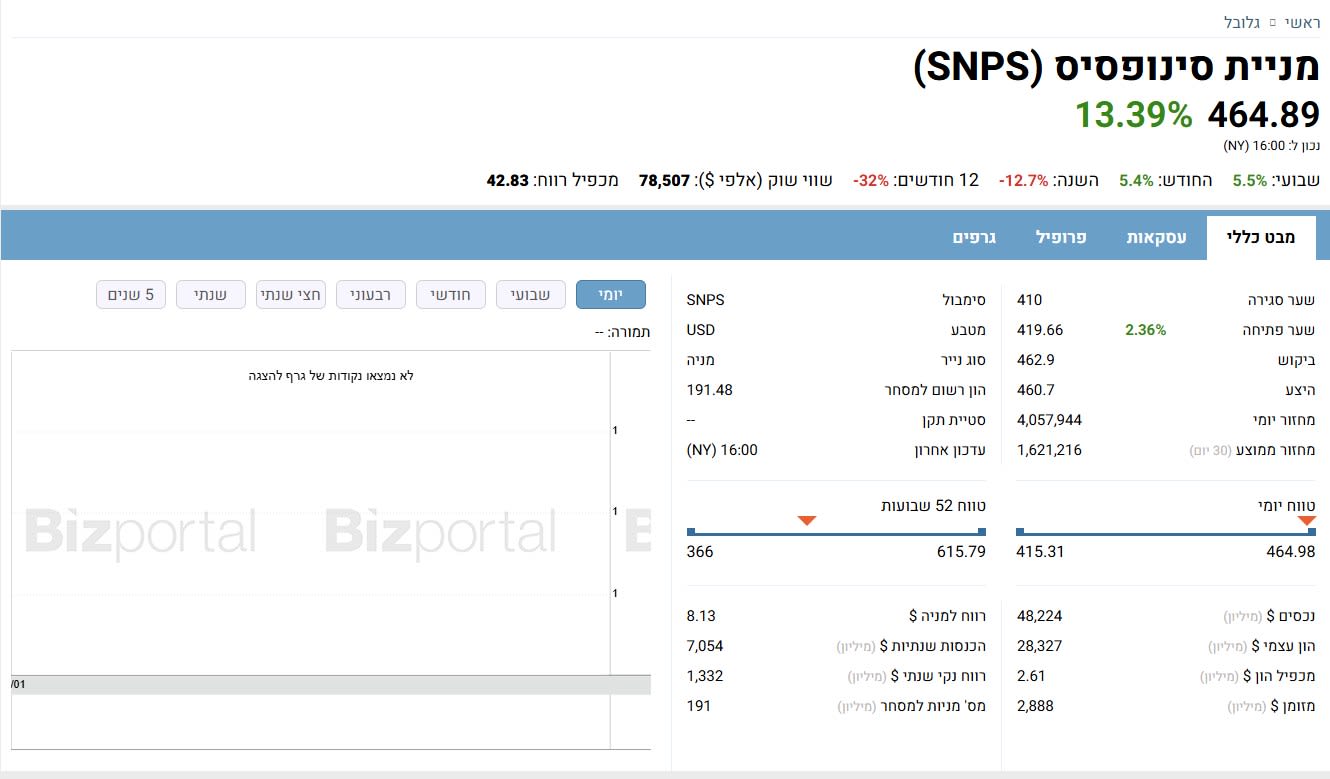The height and width of the screenshot is (779, 1330).
Task: Select the יומי chart range button
Action: point(611,295)
